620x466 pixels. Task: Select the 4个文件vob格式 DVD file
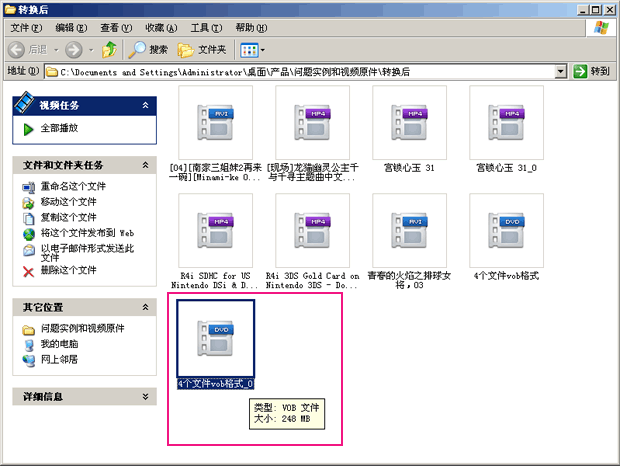pyautogui.click(x=506, y=231)
